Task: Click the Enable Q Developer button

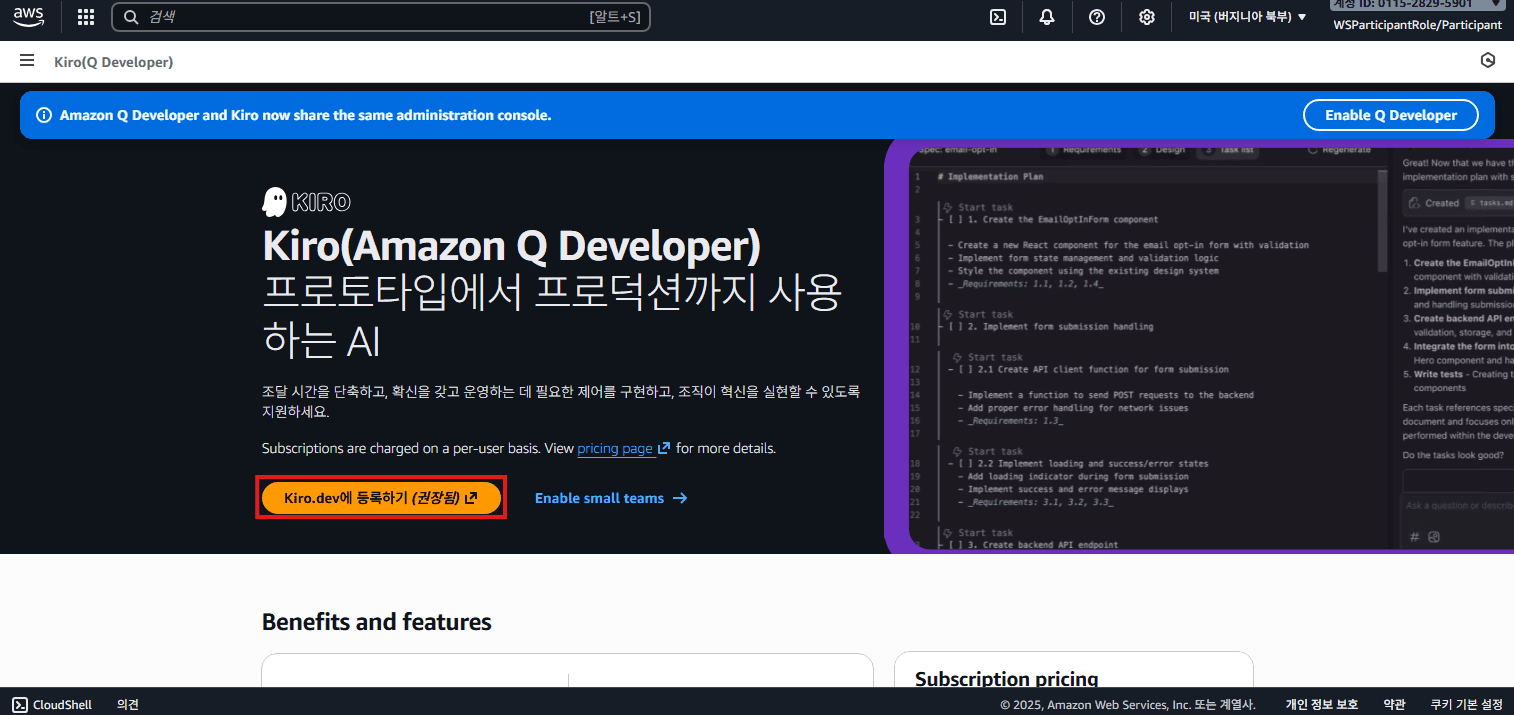Action: click(1390, 115)
